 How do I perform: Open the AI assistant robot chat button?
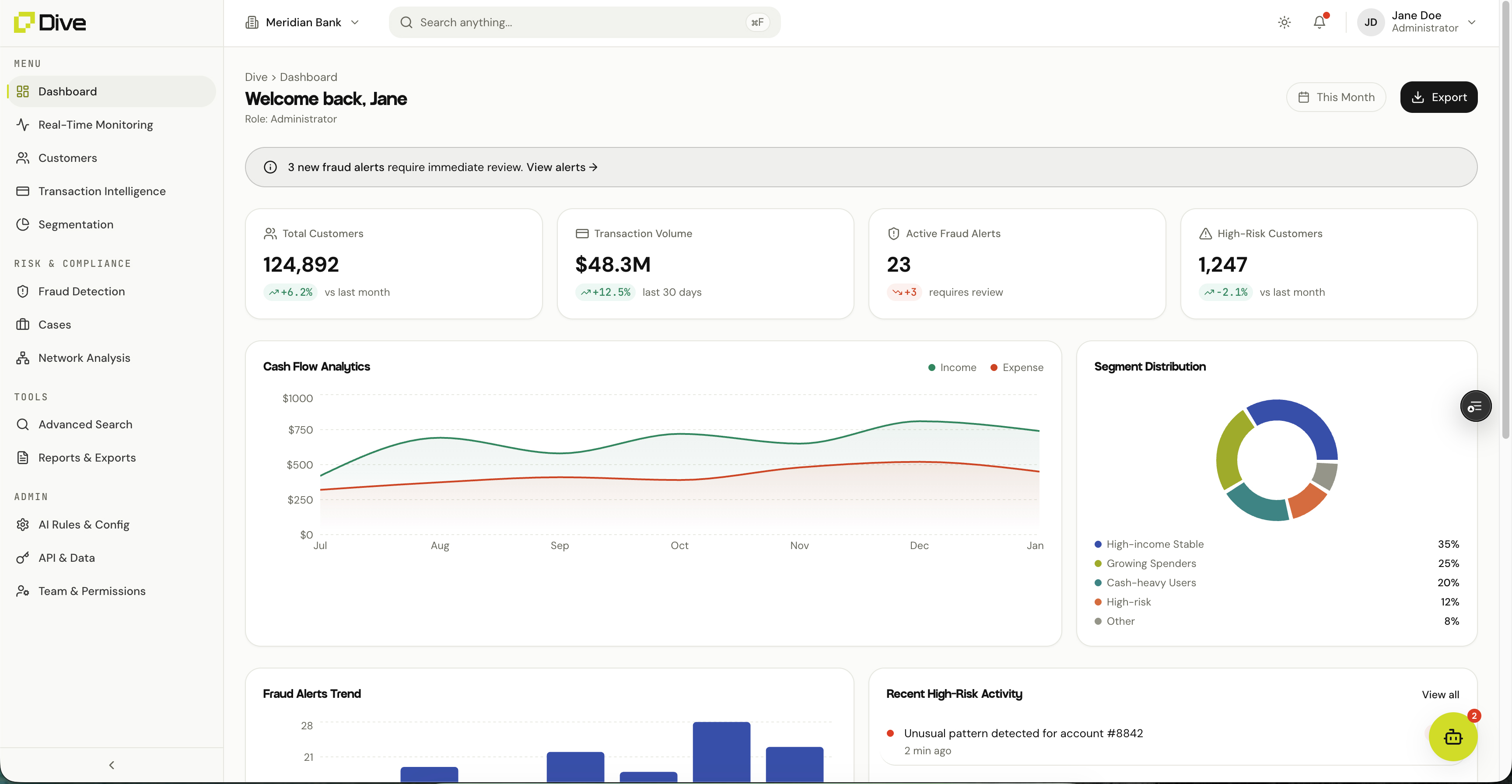pyautogui.click(x=1452, y=736)
